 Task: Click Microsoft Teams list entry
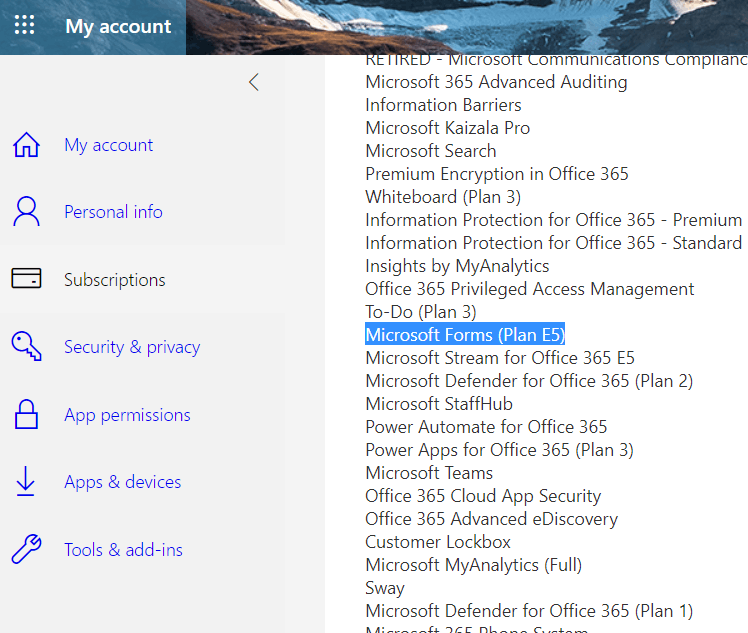[x=429, y=473]
